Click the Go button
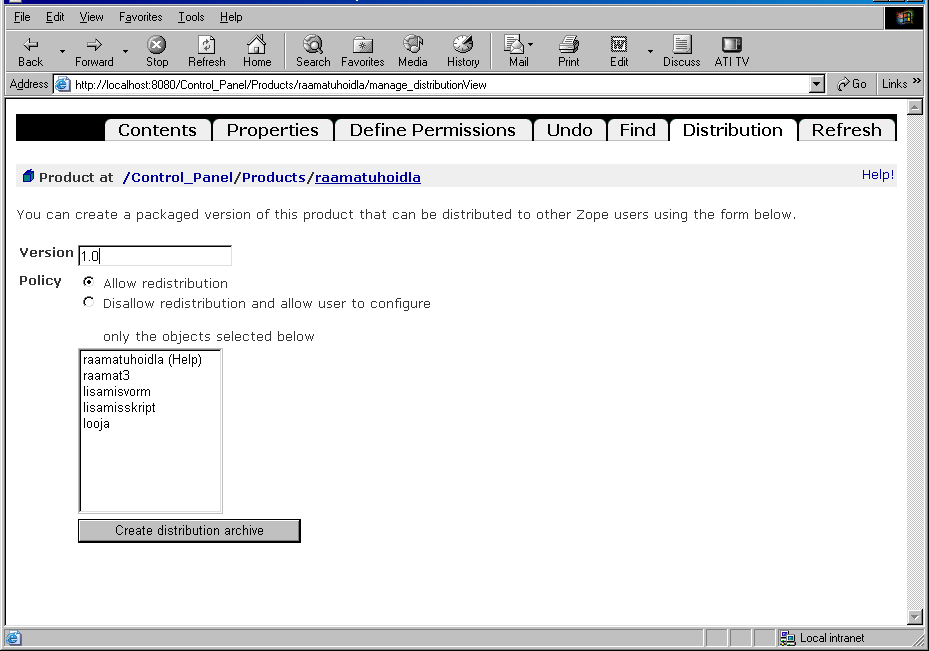 852,84
